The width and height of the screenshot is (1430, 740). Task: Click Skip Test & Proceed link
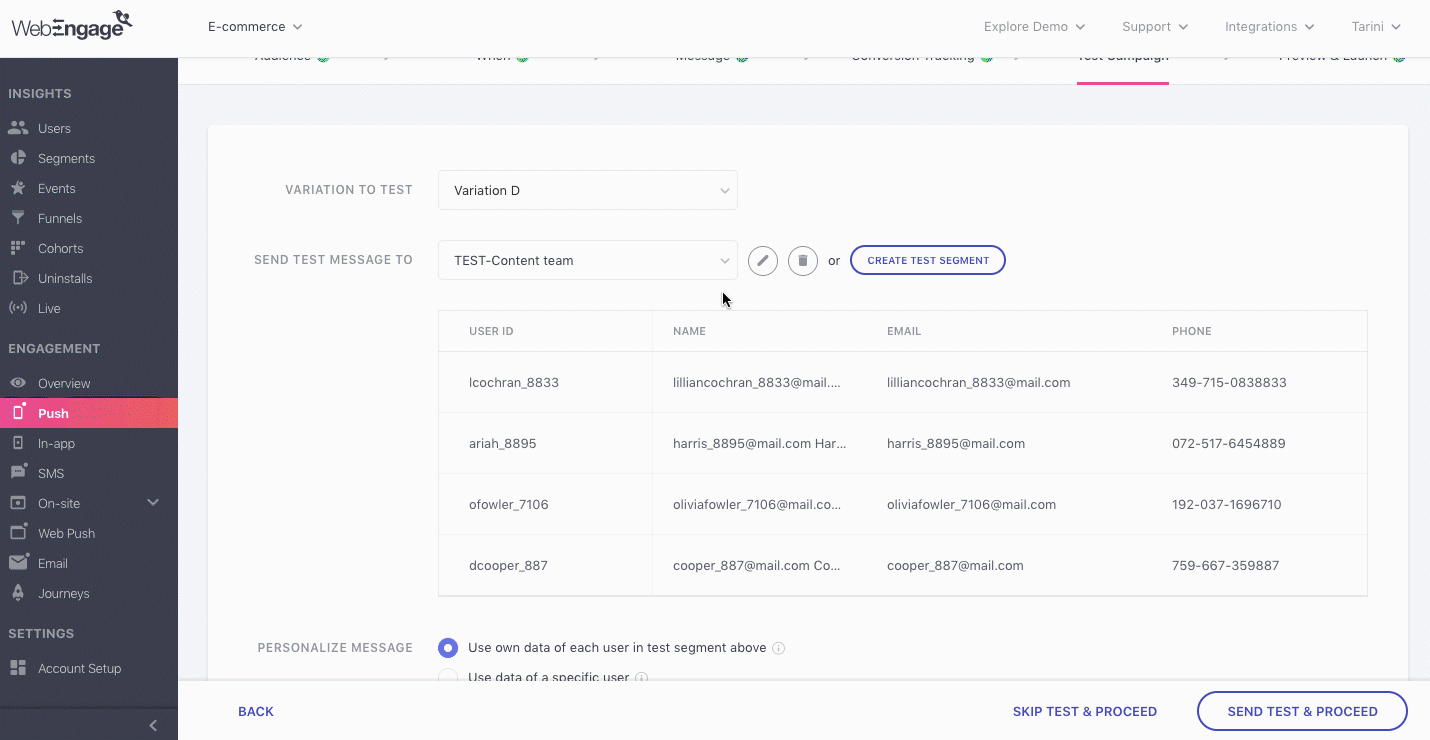coord(1085,712)
